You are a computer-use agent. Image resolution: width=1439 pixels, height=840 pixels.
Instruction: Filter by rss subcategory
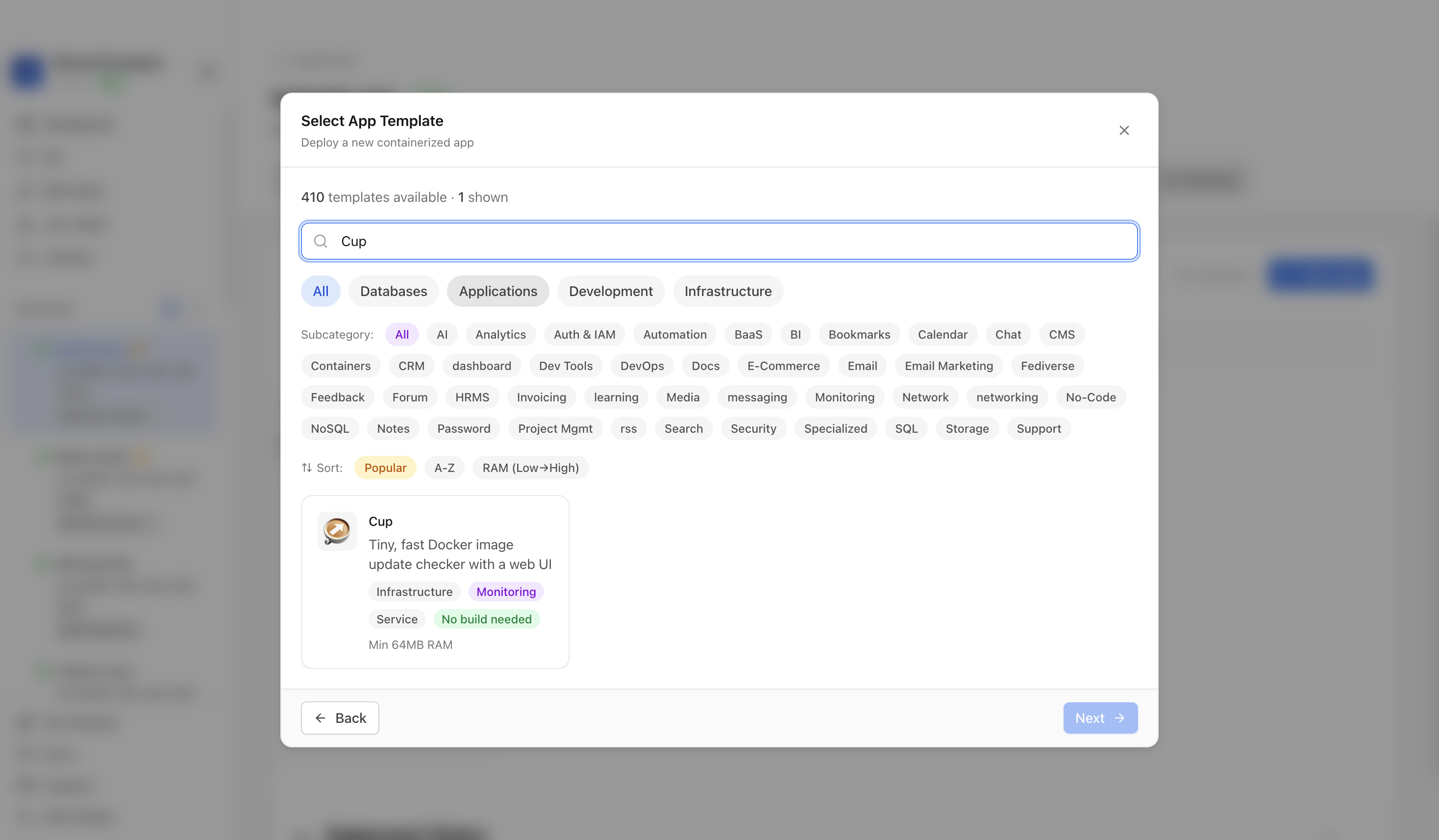point(628,429)
